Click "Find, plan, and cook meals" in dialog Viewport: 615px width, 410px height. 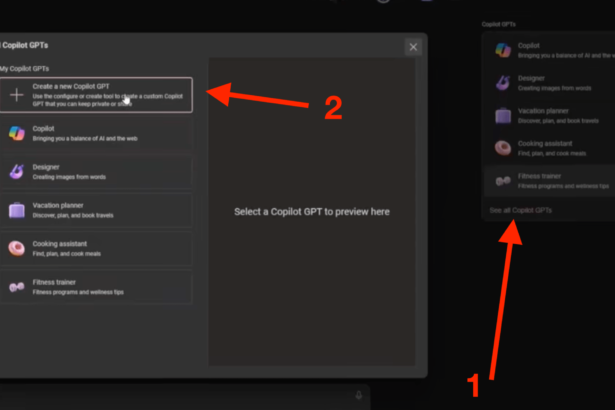click(x=67, y=254)
